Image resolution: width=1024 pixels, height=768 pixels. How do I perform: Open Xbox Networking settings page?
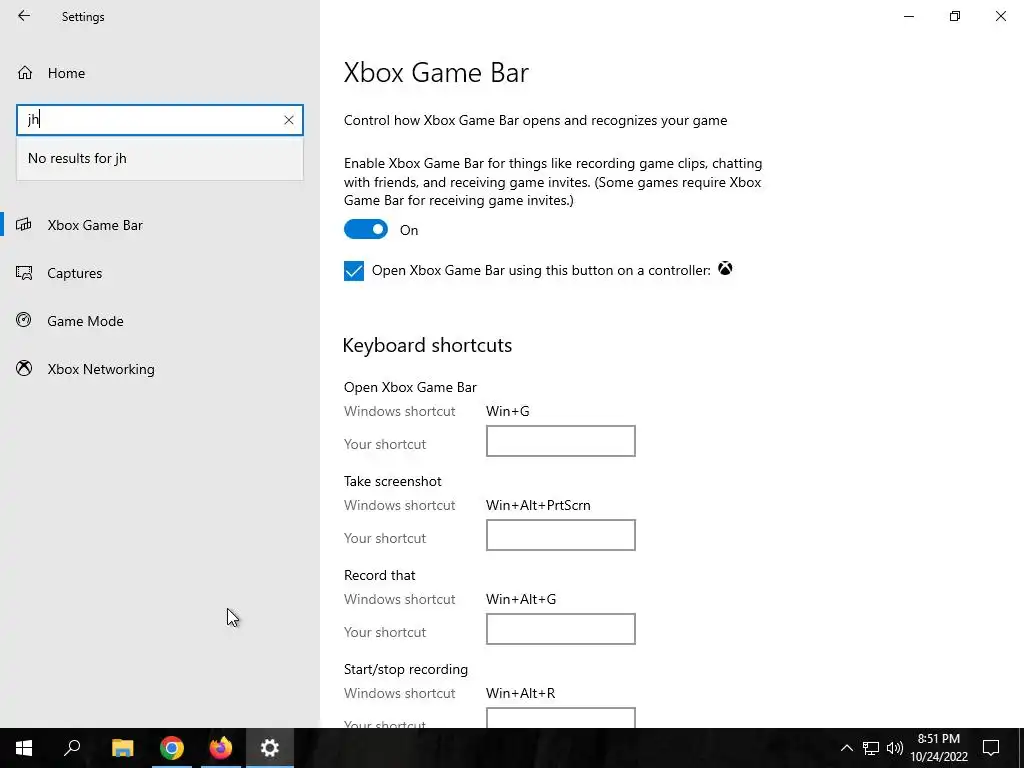tap(101, 369)
